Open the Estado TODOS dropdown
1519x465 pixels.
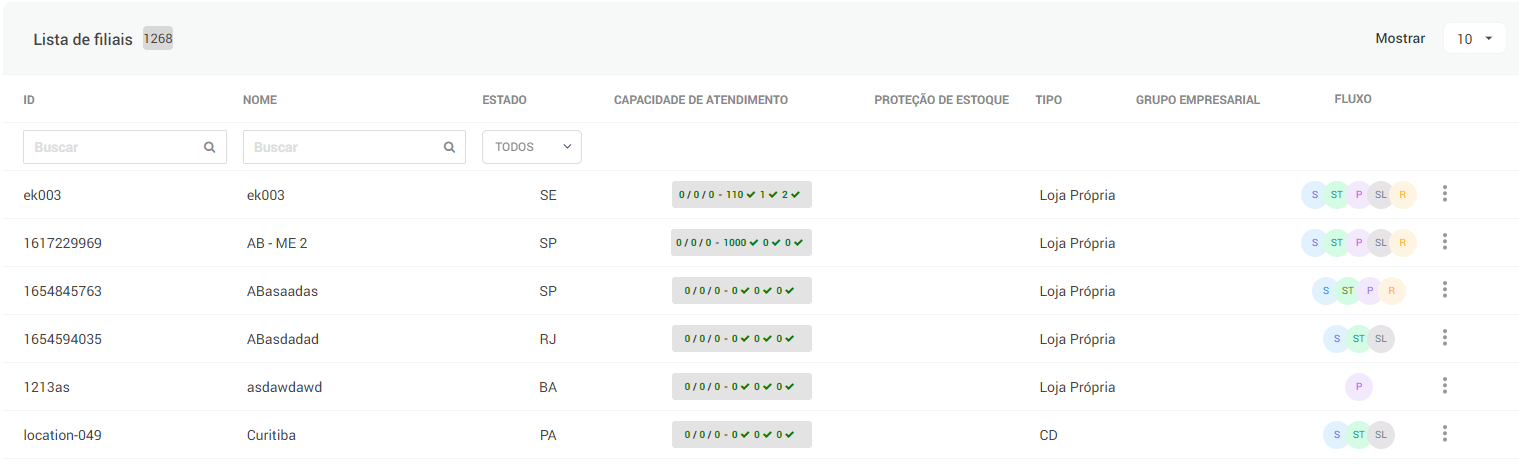click(532, 147)
